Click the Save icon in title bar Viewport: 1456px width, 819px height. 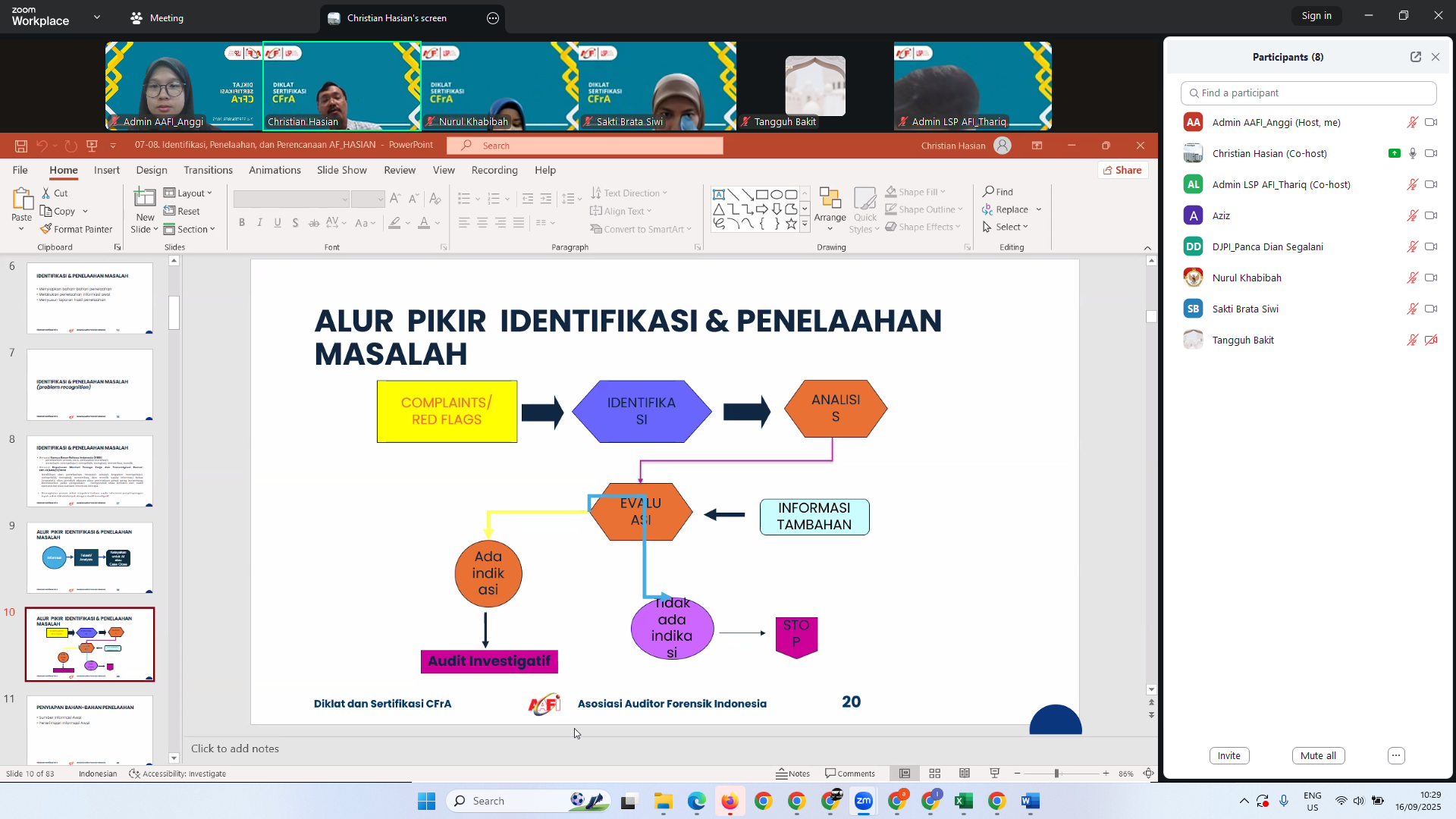tap(21, 146)
